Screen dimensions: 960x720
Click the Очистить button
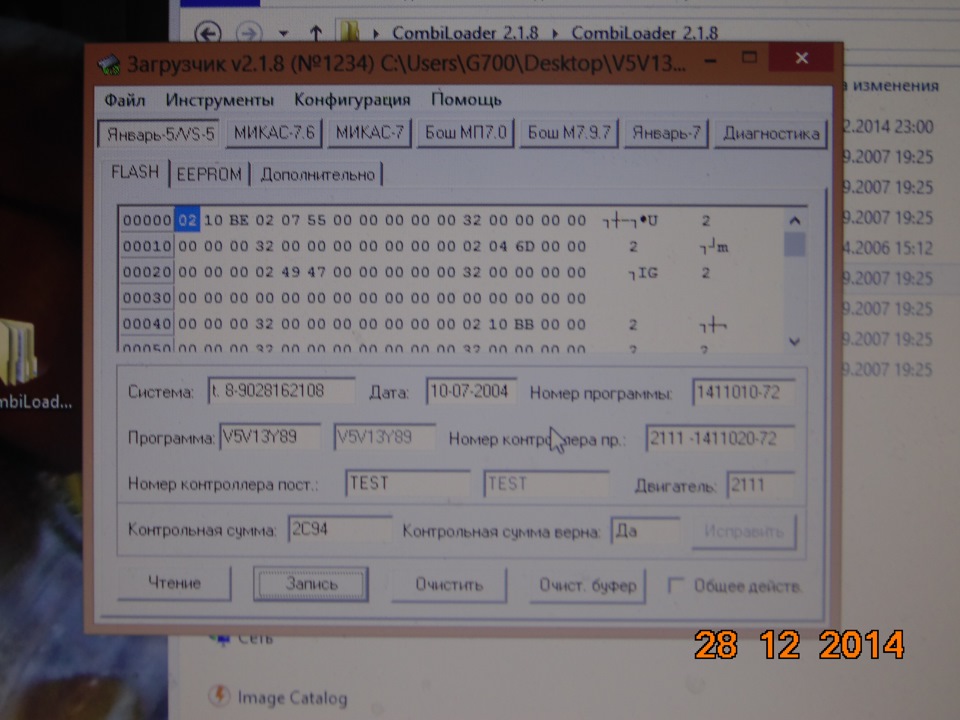tap(449, 585)
